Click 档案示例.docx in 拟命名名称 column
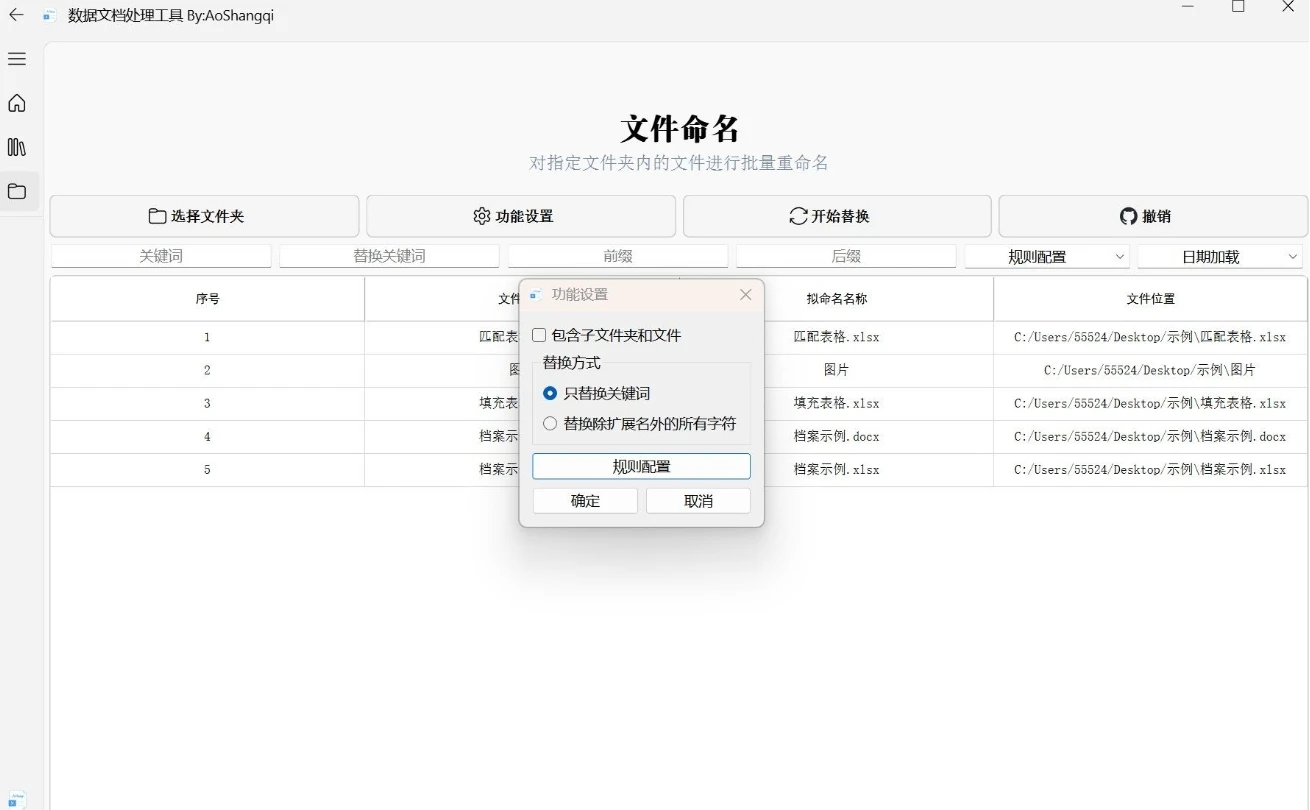This screenshot has width=1310, height=810. [x=836, y=436]
